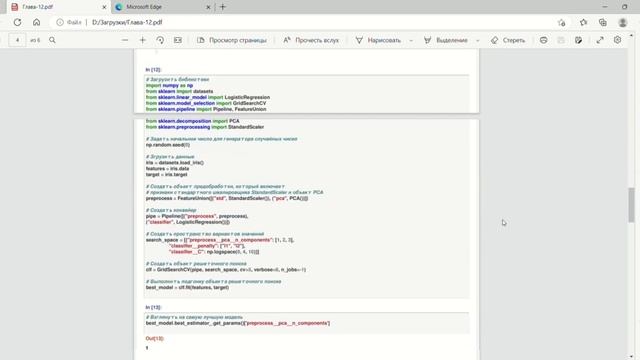The image size is (640, 360).
Task: Open a new browser tab
Action: point(222,7)
